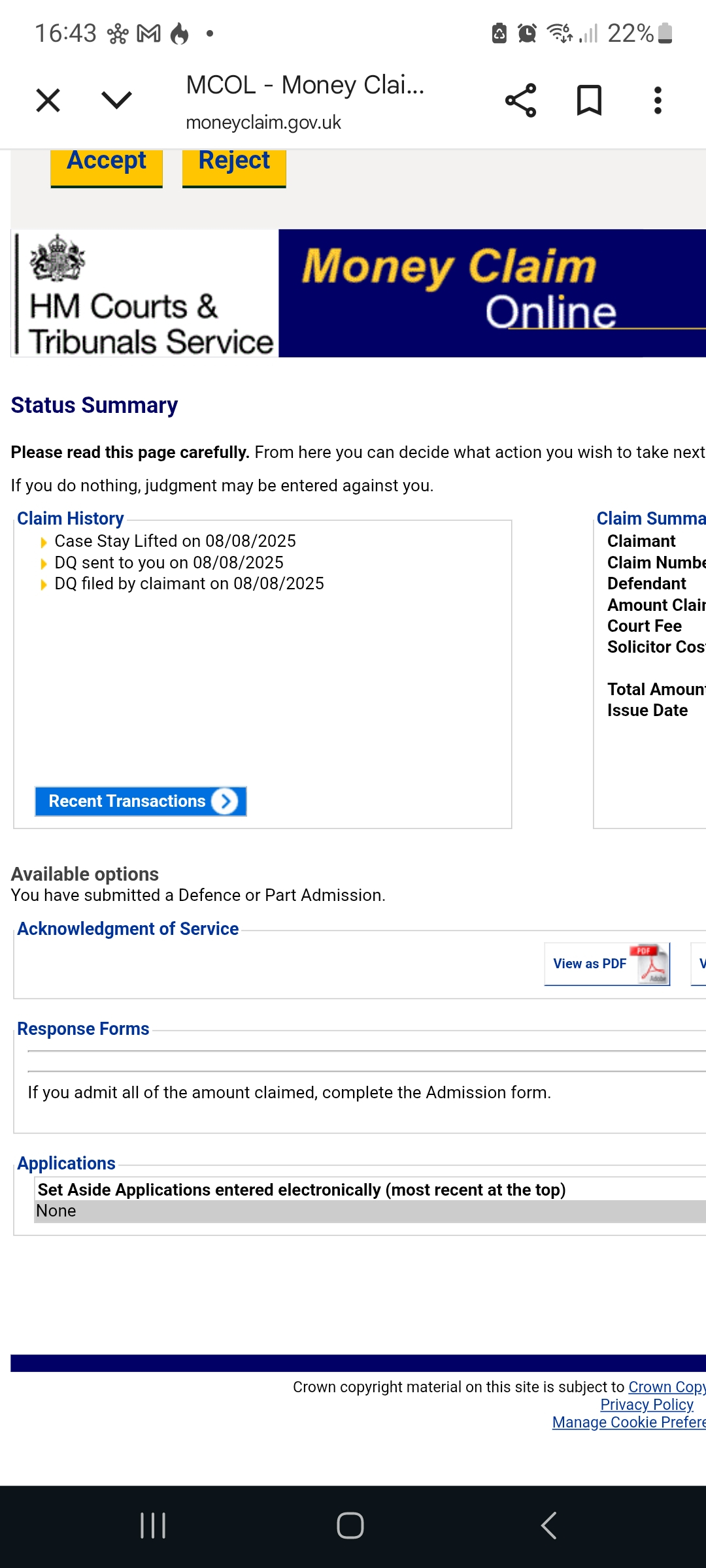Screen dimensions: 706x1568
Task: Tap the moneyclaim.gov.uk address text
Action: point(263,123)
